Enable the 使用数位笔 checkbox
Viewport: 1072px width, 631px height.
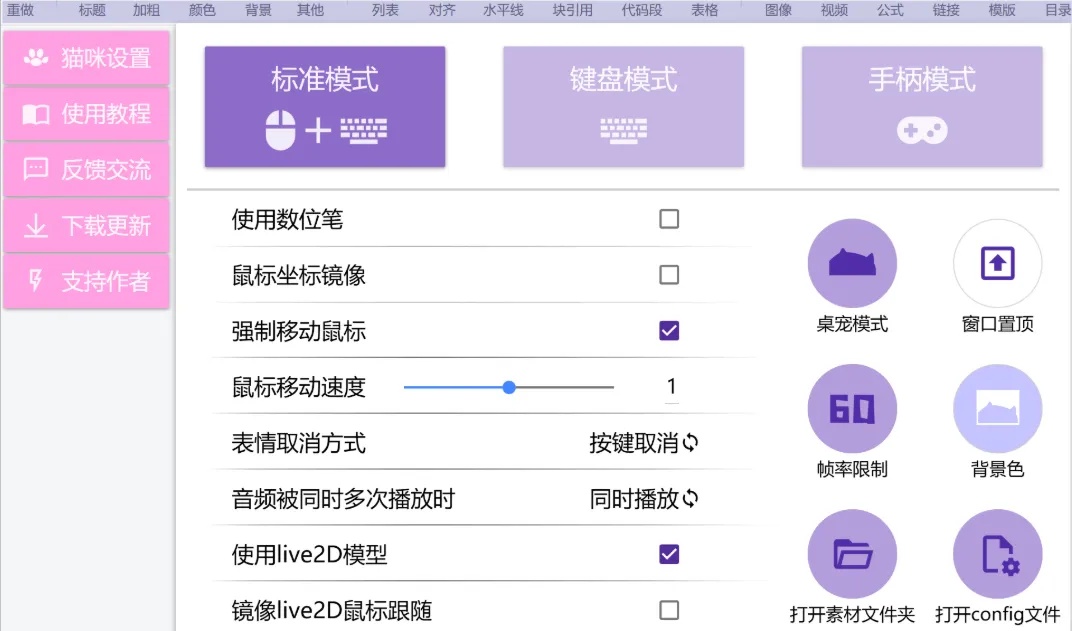coord(670,219)
